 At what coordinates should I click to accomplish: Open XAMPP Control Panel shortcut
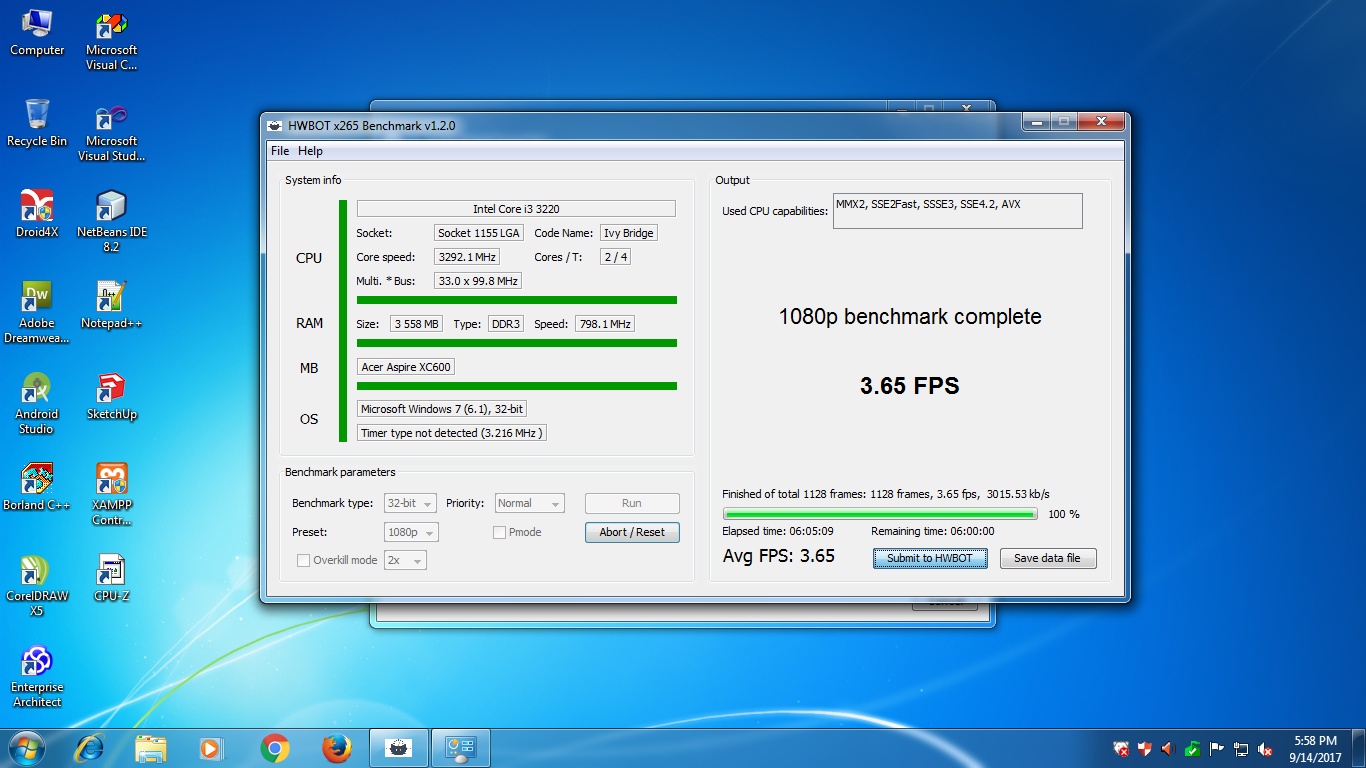[x=111, y=495]
